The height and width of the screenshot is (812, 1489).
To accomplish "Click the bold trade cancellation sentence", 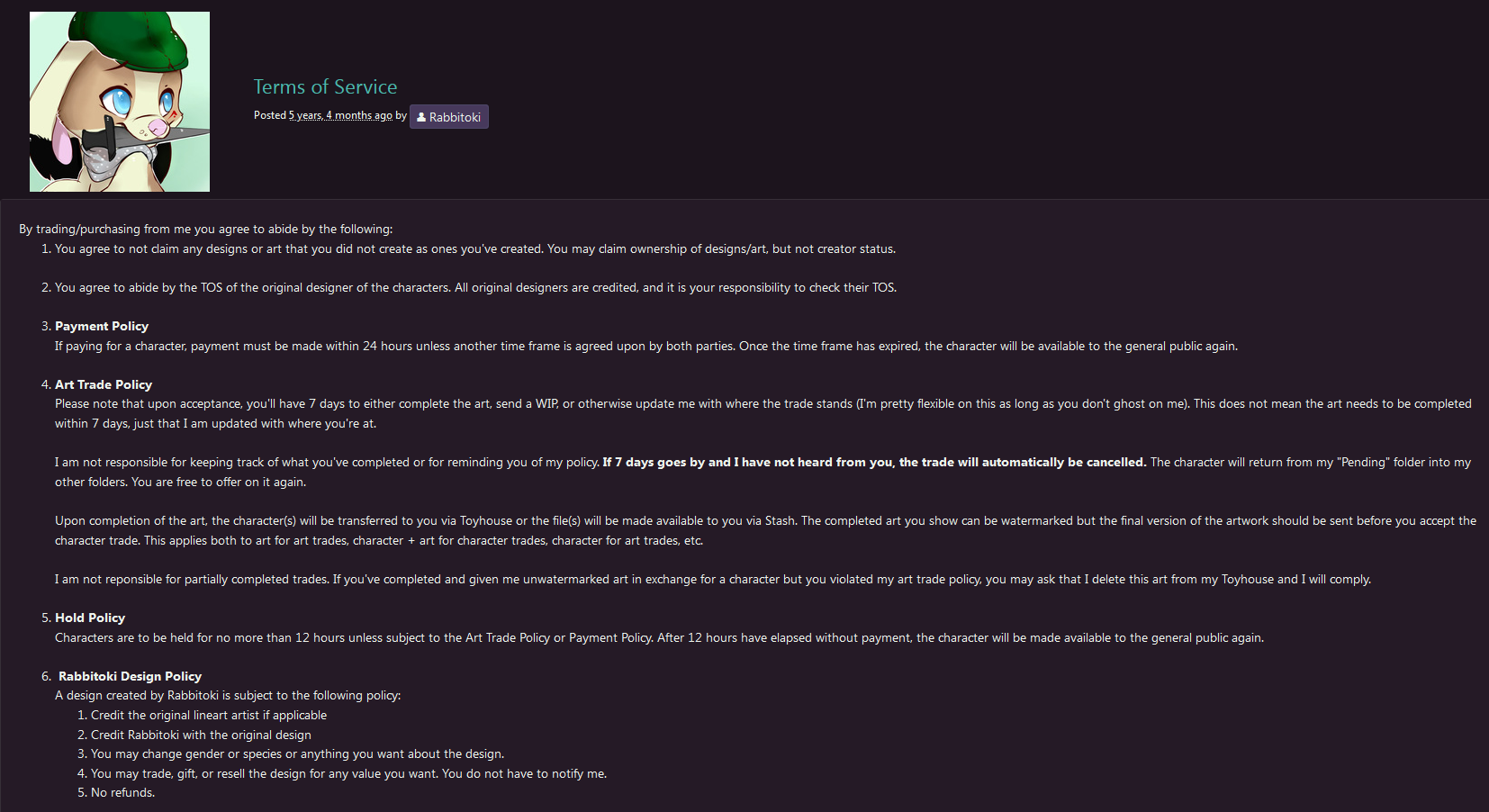I will (873, 462).
